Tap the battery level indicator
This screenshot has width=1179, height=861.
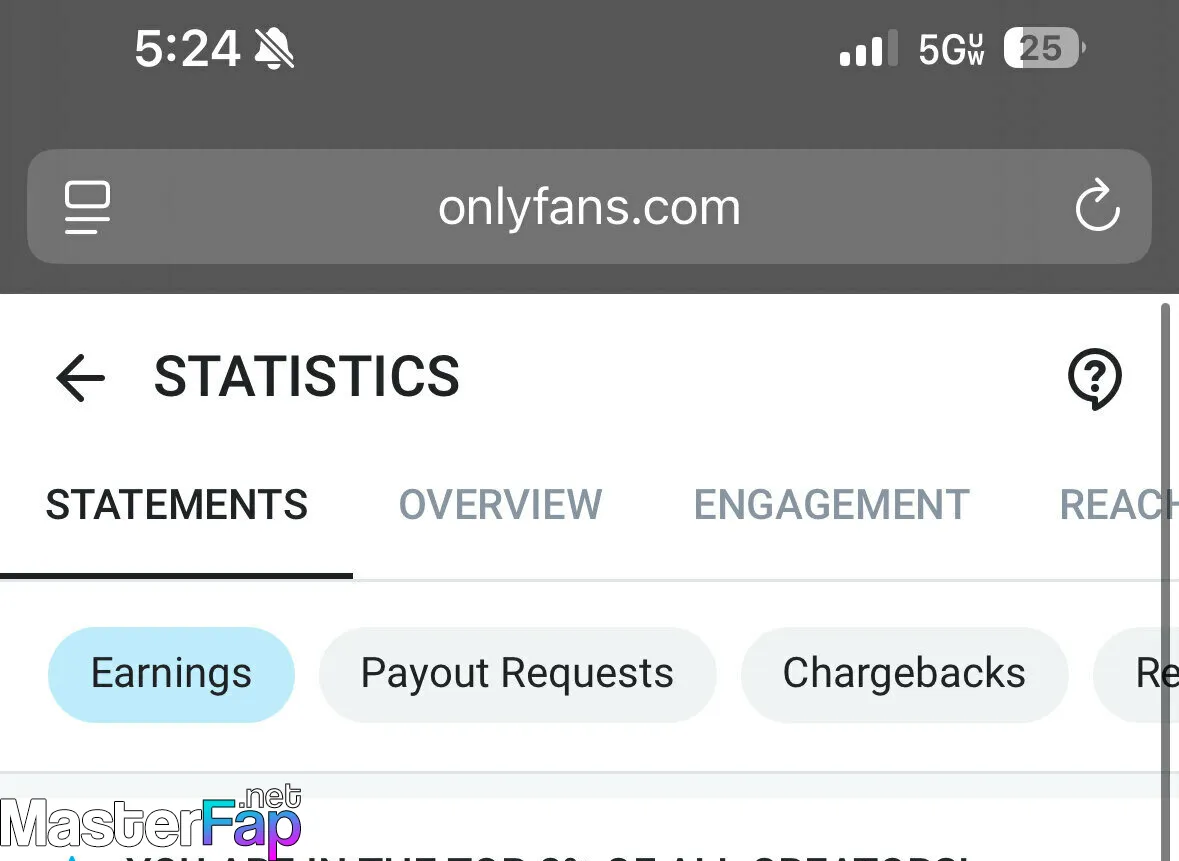pos(1044,48)
